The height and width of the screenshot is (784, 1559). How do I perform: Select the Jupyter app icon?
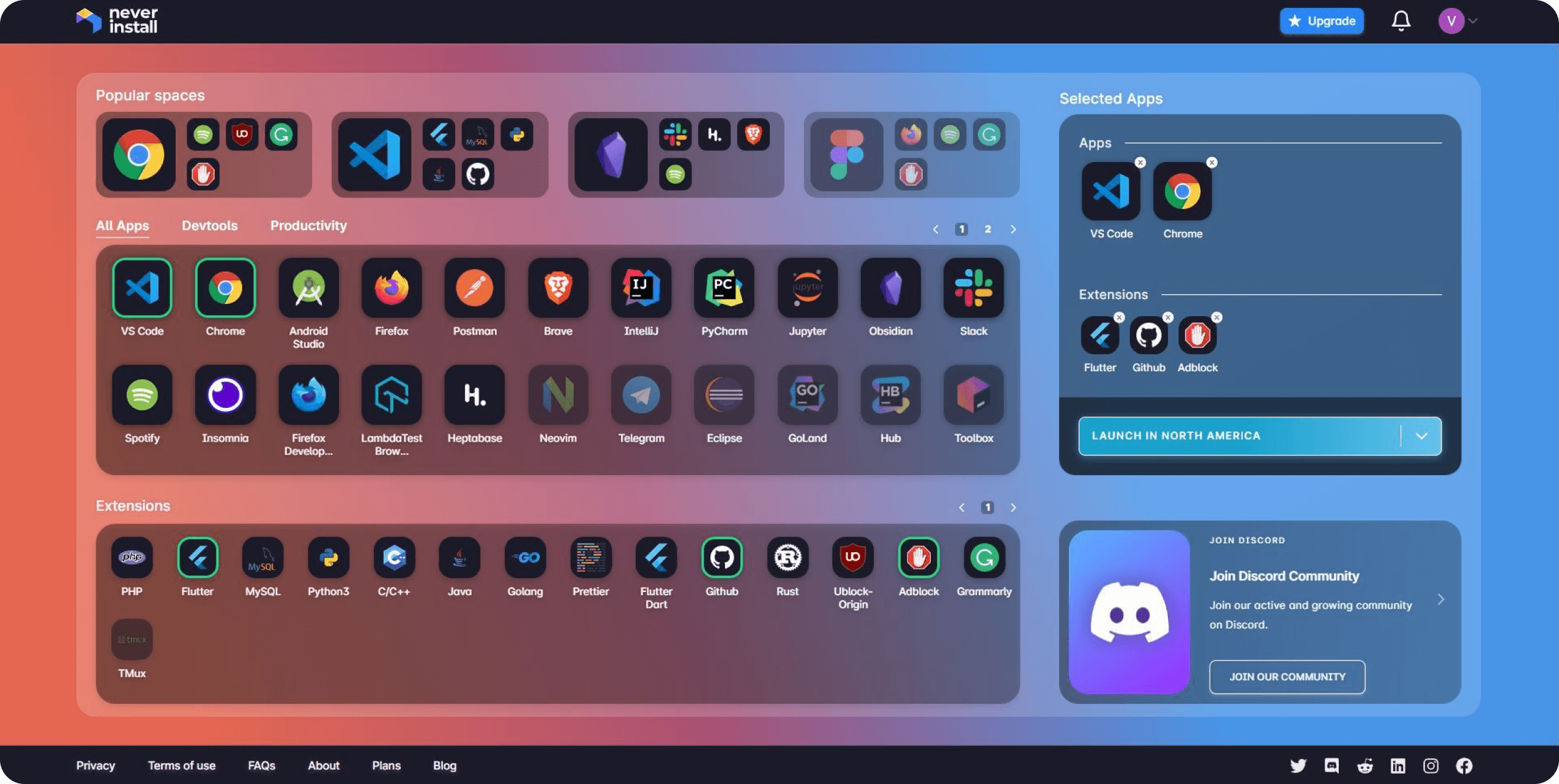808,287
